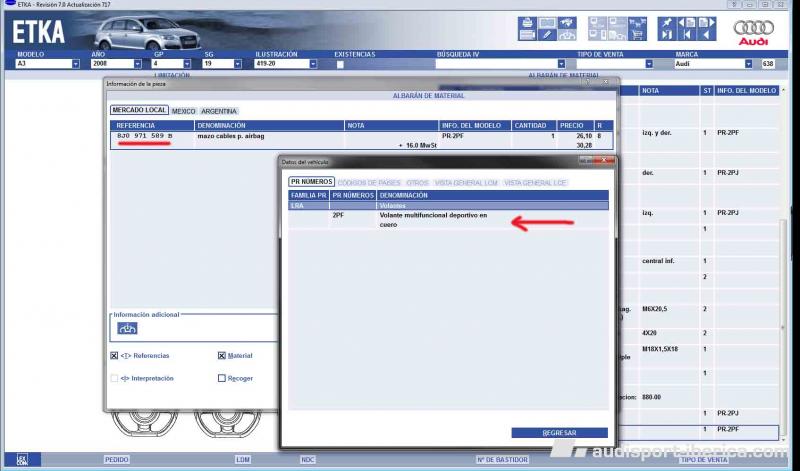Click the multiple shopping carts icon
800x471 pixels.
click(x=637, y=23)
